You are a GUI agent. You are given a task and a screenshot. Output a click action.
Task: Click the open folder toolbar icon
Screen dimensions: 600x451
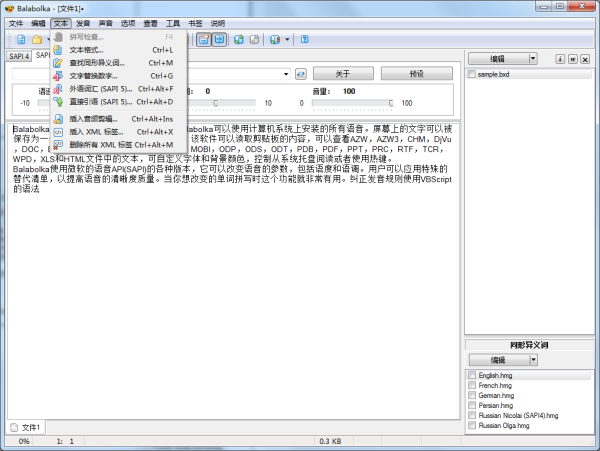[x=37, y=39]
